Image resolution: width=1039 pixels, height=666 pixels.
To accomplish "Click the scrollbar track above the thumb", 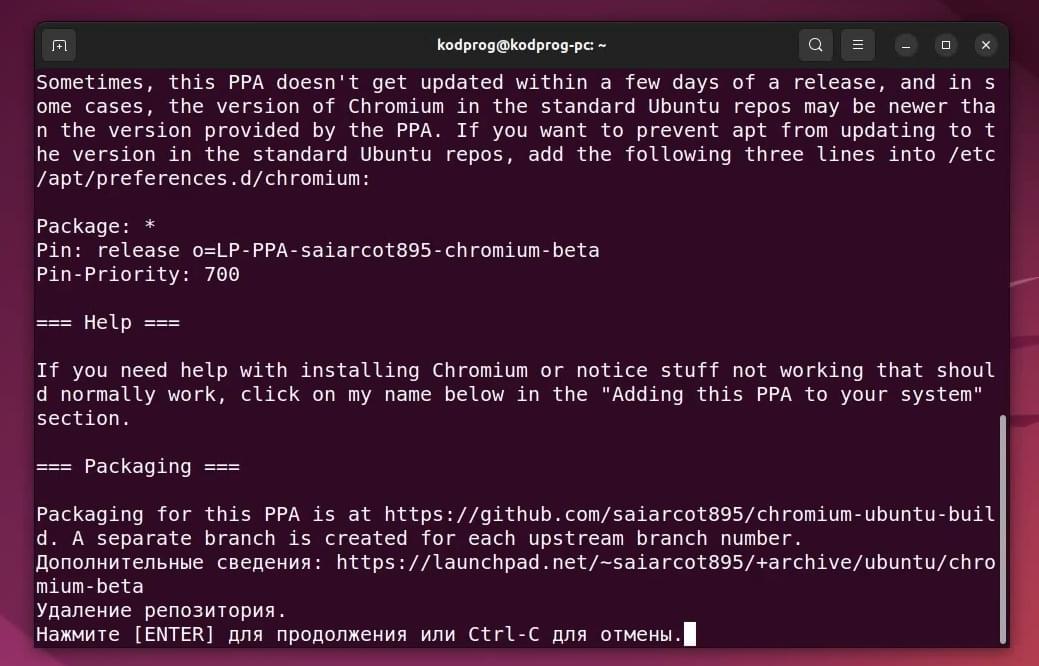I will 1003,242.
